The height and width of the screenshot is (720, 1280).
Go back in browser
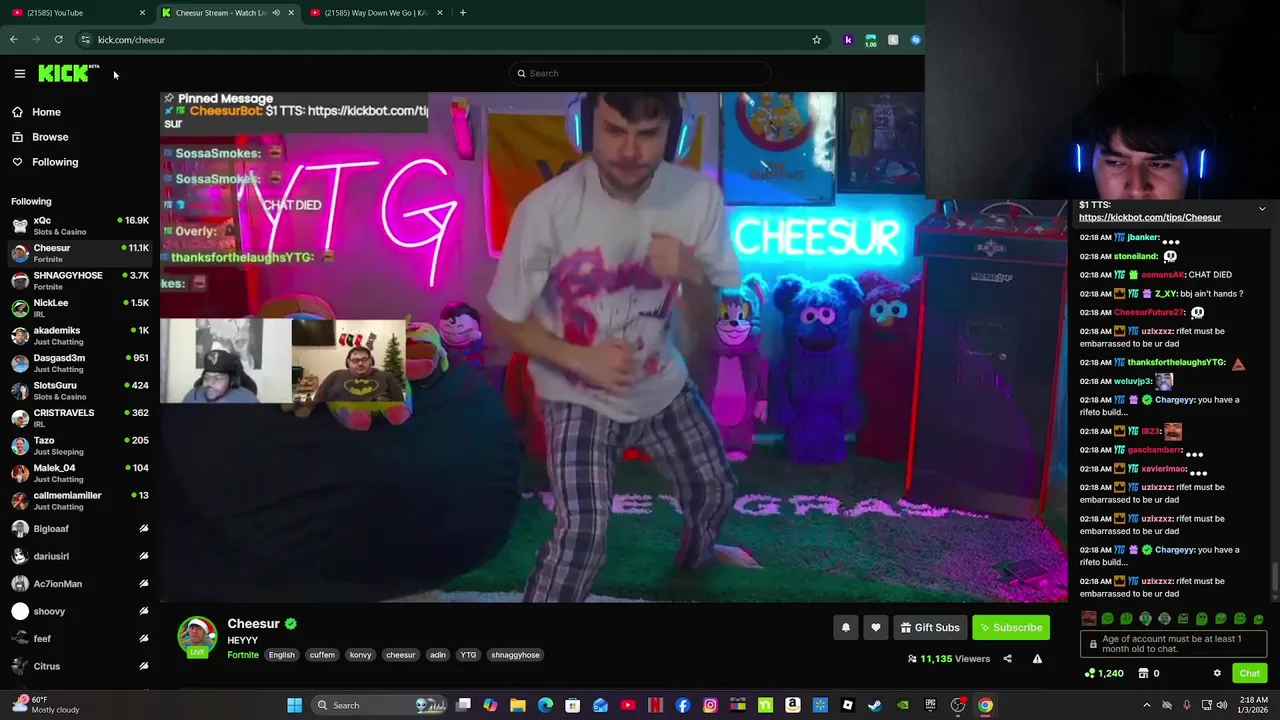tap(14, 40)
